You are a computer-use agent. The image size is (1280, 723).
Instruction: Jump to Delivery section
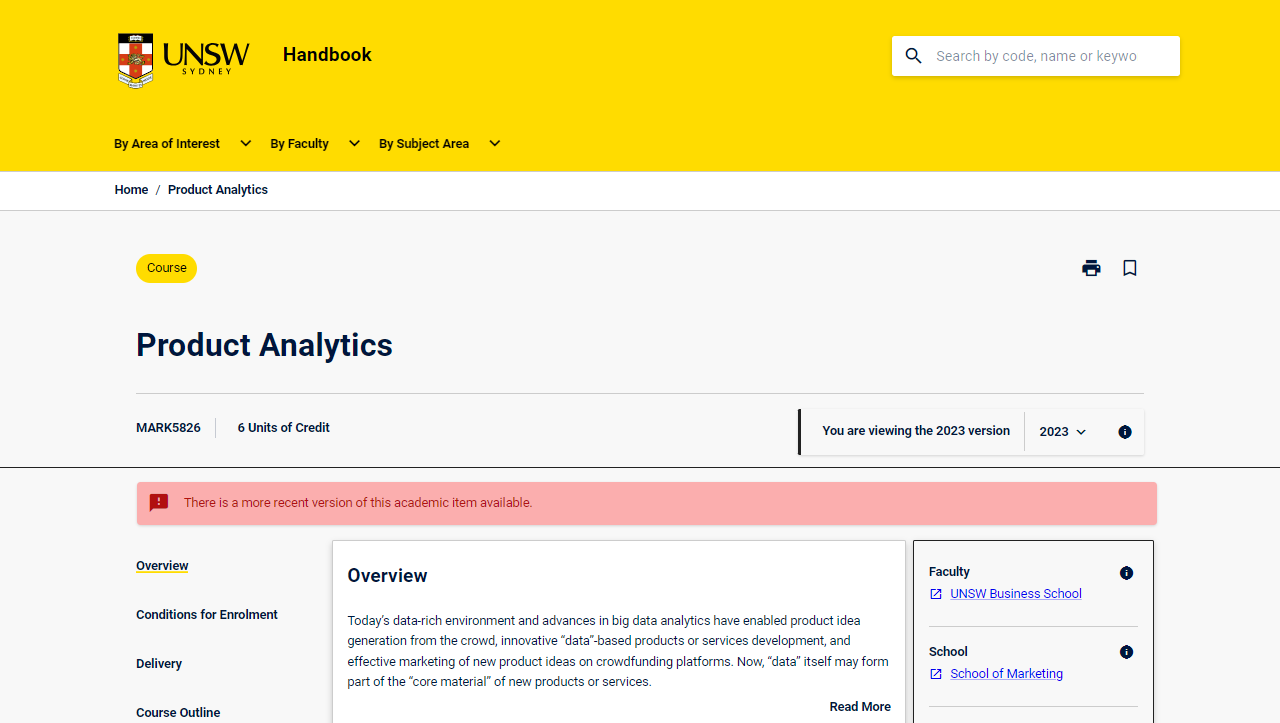tap(159, 664)
